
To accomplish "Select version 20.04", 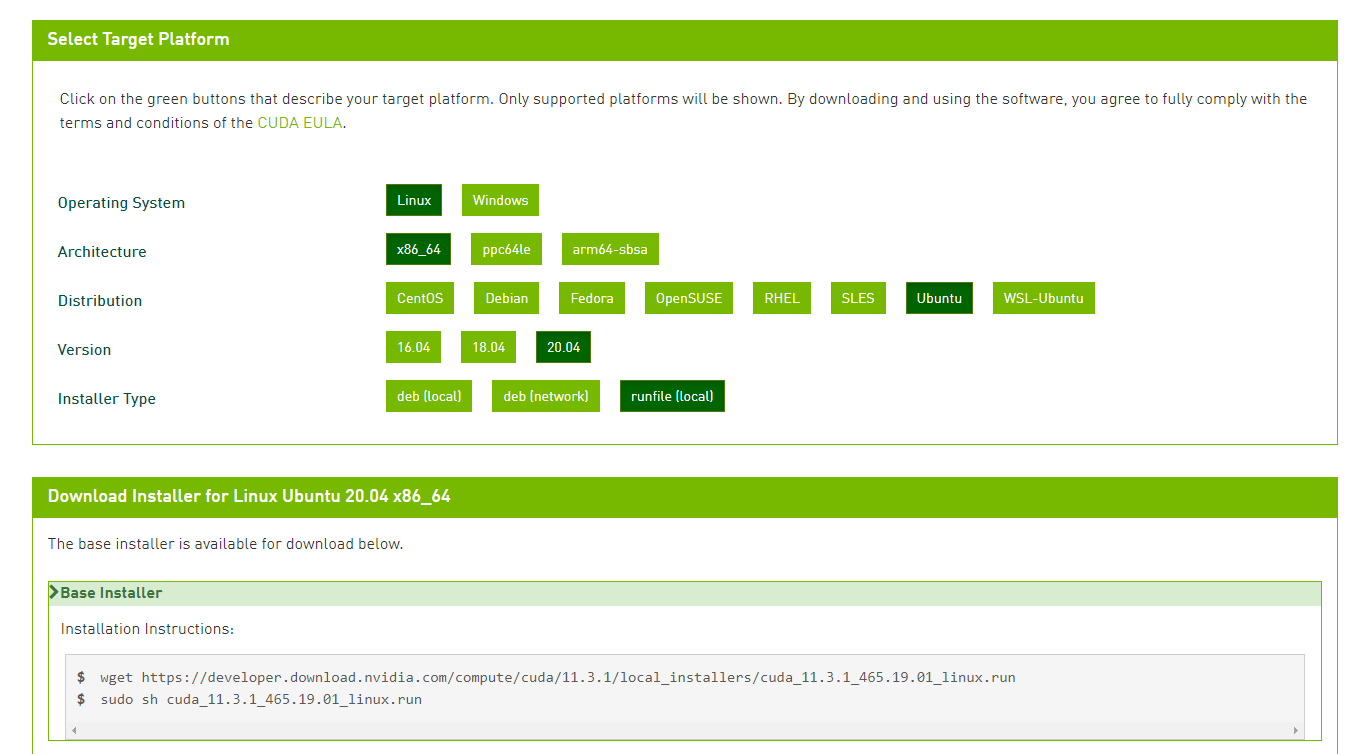I will (x=564, y=347).
